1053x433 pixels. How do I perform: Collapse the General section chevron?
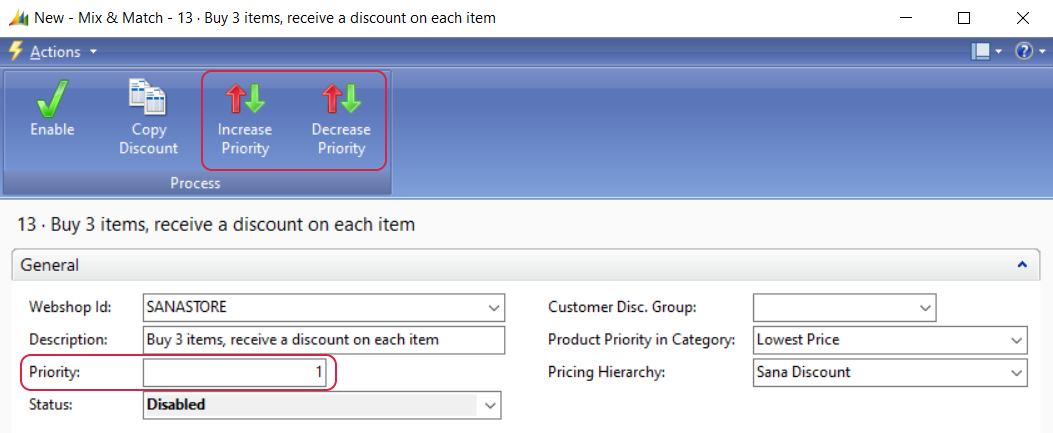[1021, 265]
